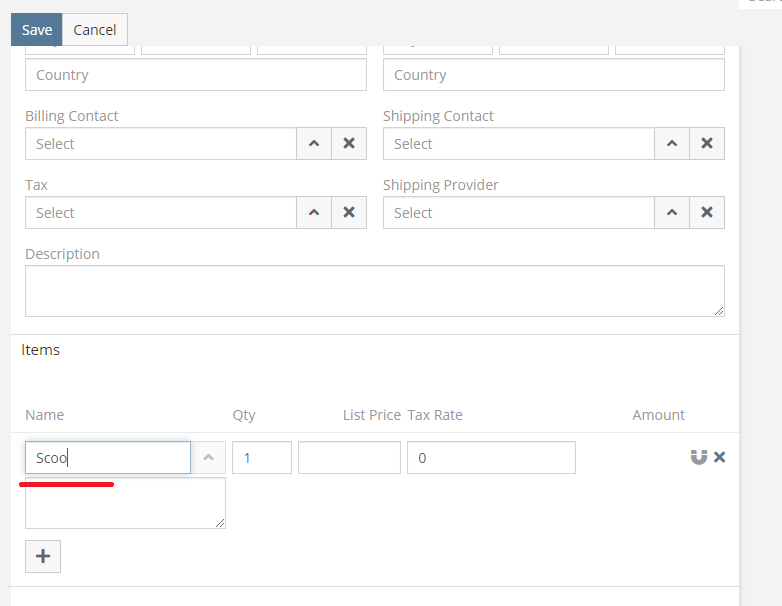
Task: Clear the Billing Contact selection
Action: tap(349, 143)
